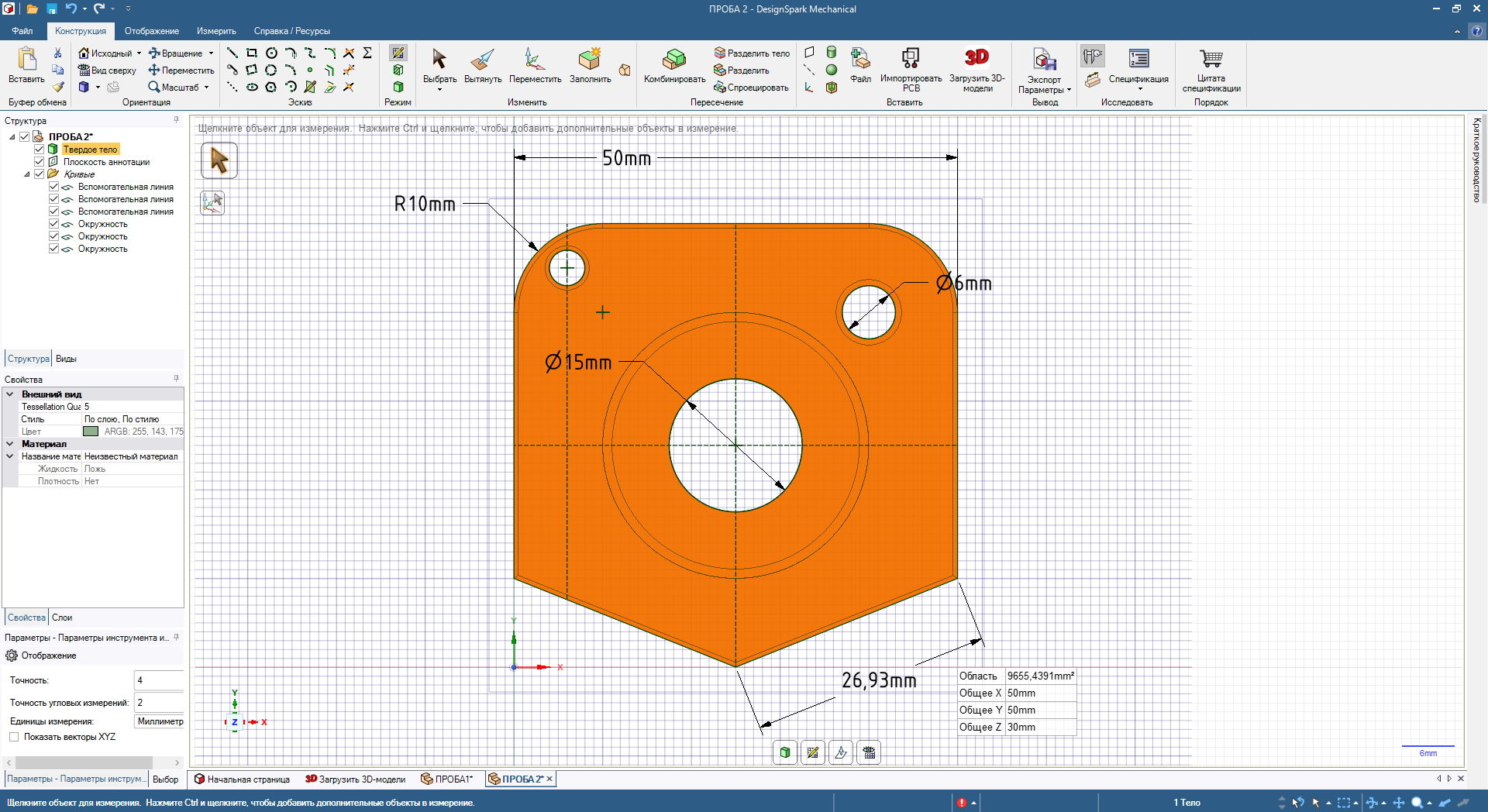The height and width of the screenshot is (812, 1488).
Task: Open the Отображение ribbon tab
Action: (x=152, y=31)
